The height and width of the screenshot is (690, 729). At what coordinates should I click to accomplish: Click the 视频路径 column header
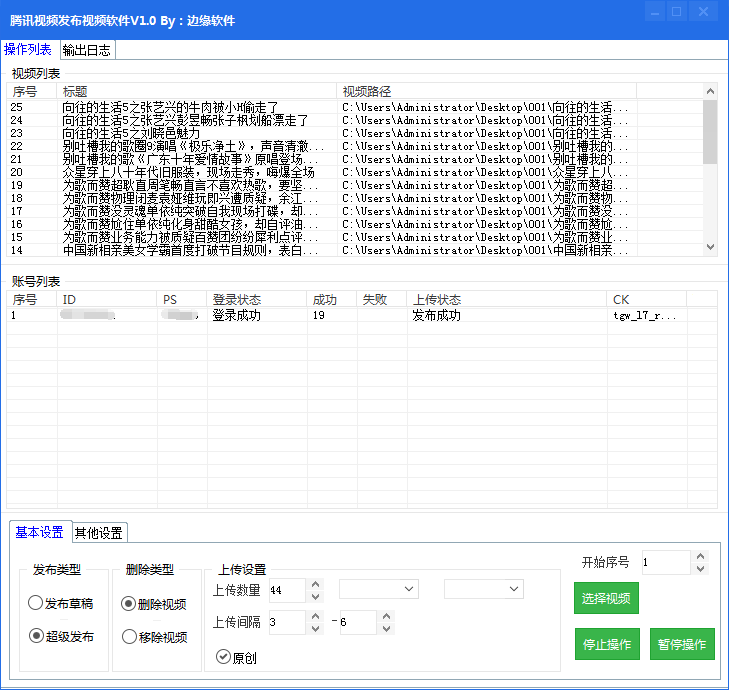[x=486, y=91]
